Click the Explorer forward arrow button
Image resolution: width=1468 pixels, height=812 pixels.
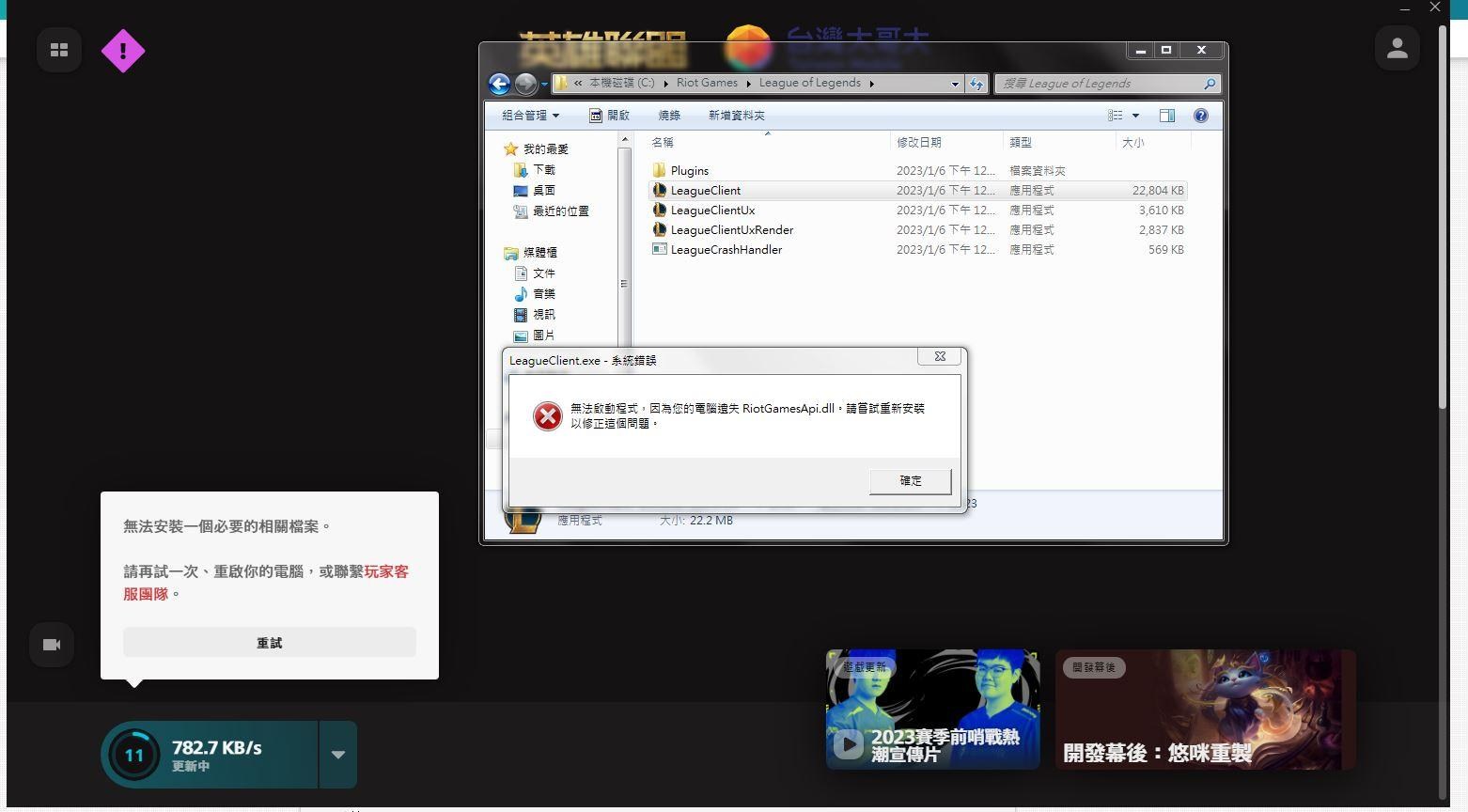[525, 84]
